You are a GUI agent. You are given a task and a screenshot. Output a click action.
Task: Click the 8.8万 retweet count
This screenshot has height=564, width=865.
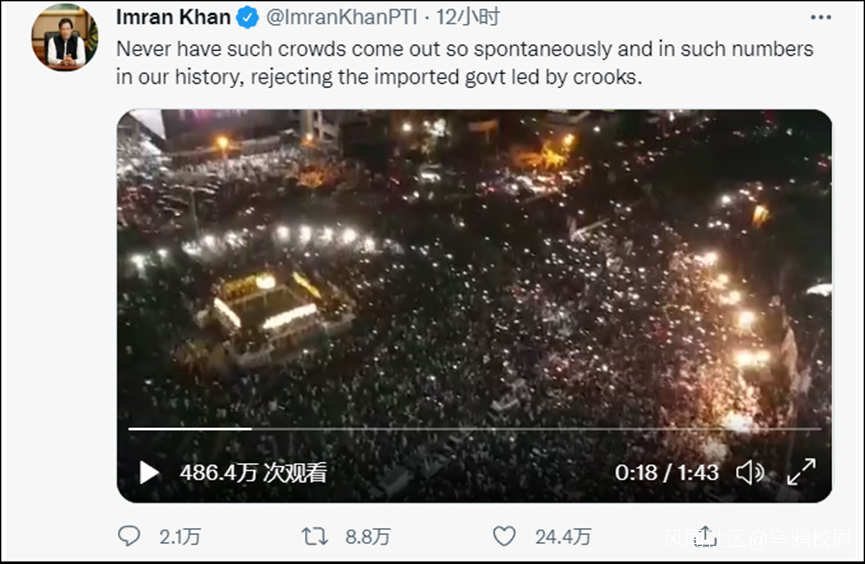[x=367, y=537]
